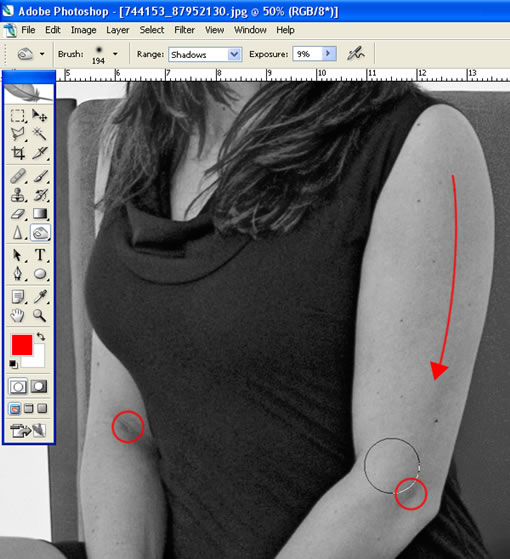The image size is (510, 559).
Task: Expand the Brush preset picker arrow
Action: pos(115,54)
